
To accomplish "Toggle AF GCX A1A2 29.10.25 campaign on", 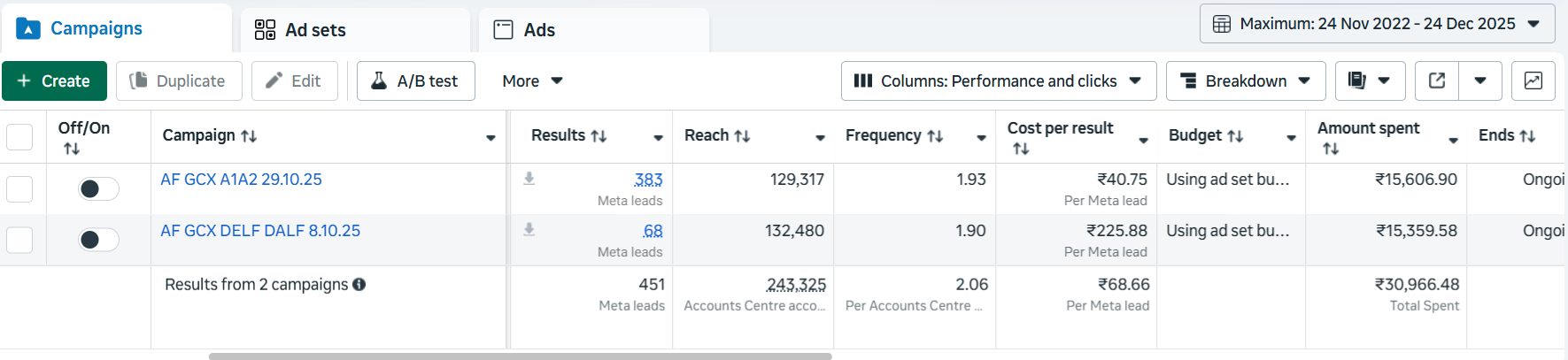I will tap(98, 188).
